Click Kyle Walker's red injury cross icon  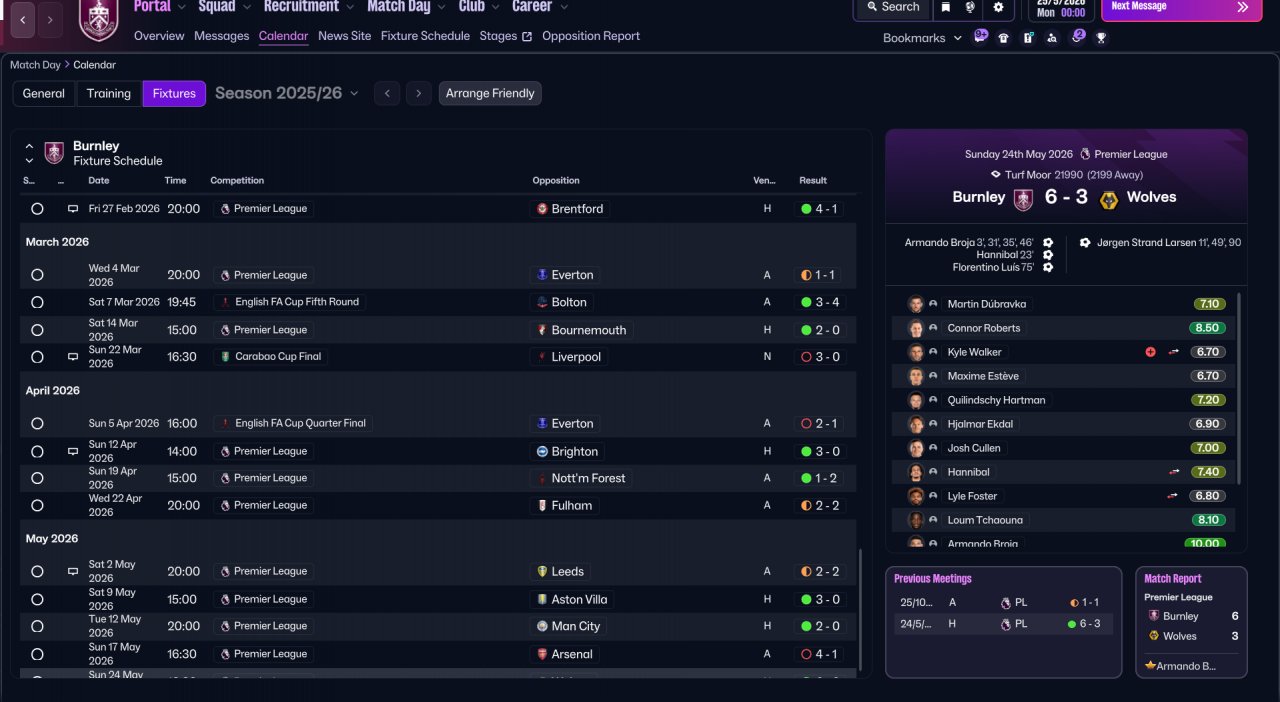coord(1151,352)
